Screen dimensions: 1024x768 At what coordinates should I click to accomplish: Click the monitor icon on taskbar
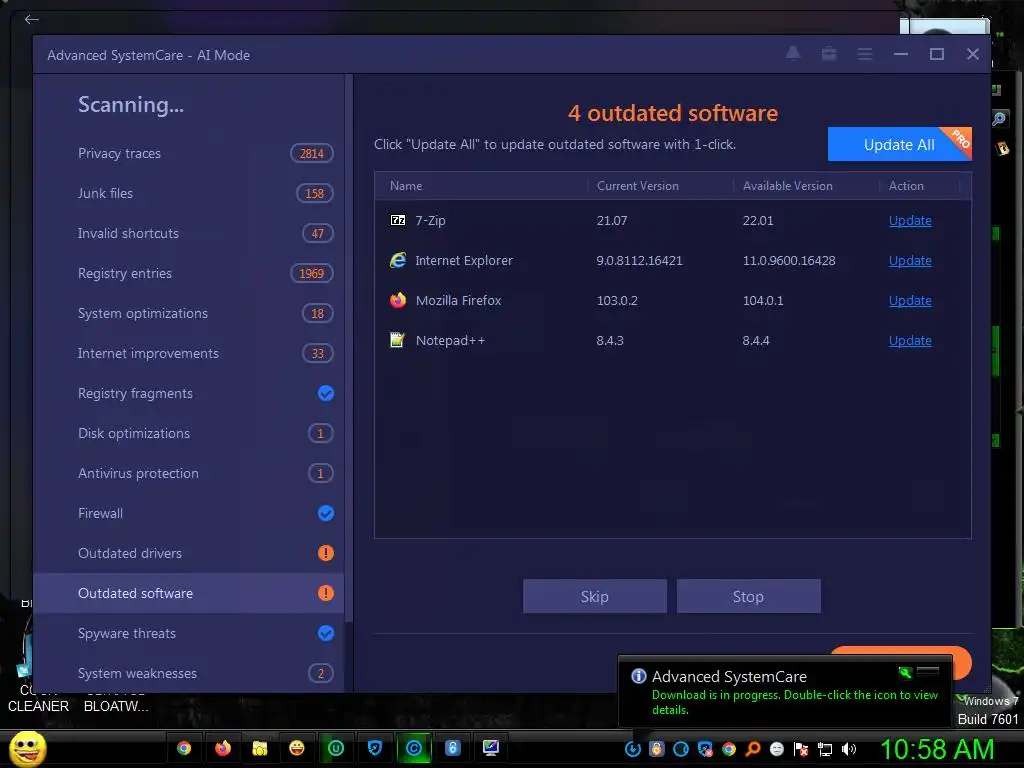tap(491, 748)
